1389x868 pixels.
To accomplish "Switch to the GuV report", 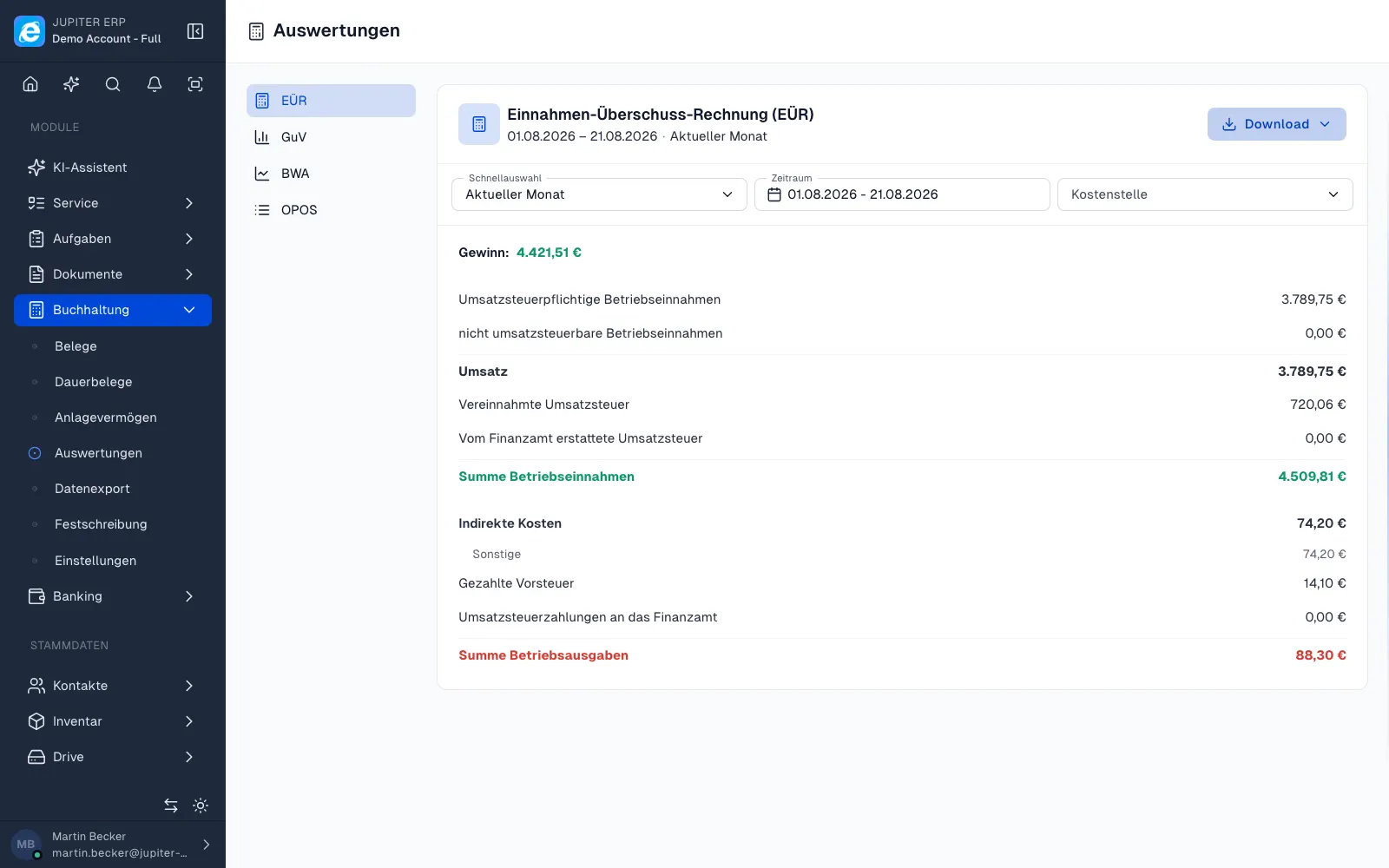I will pos(331,137).
